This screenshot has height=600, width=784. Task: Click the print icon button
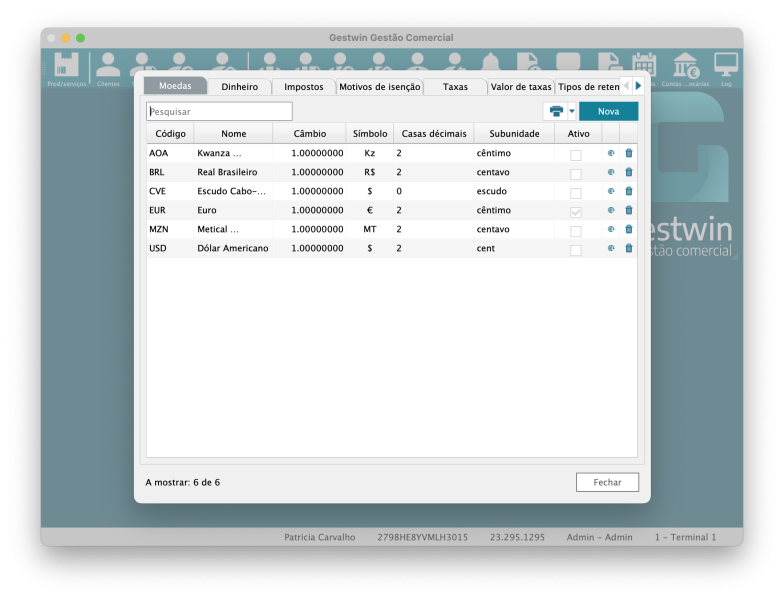[556, 111]
